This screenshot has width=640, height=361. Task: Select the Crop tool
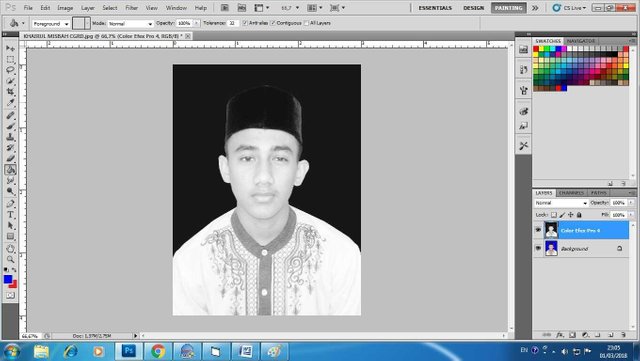tap(10, 91)
